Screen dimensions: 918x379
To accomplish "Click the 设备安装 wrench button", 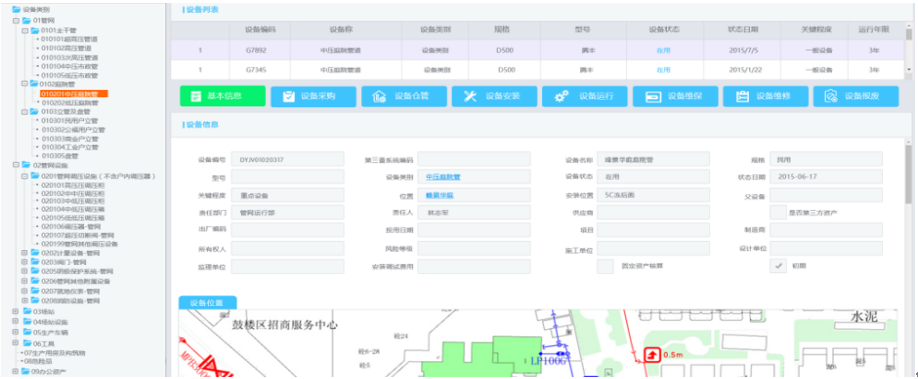I will coord(494,97).
